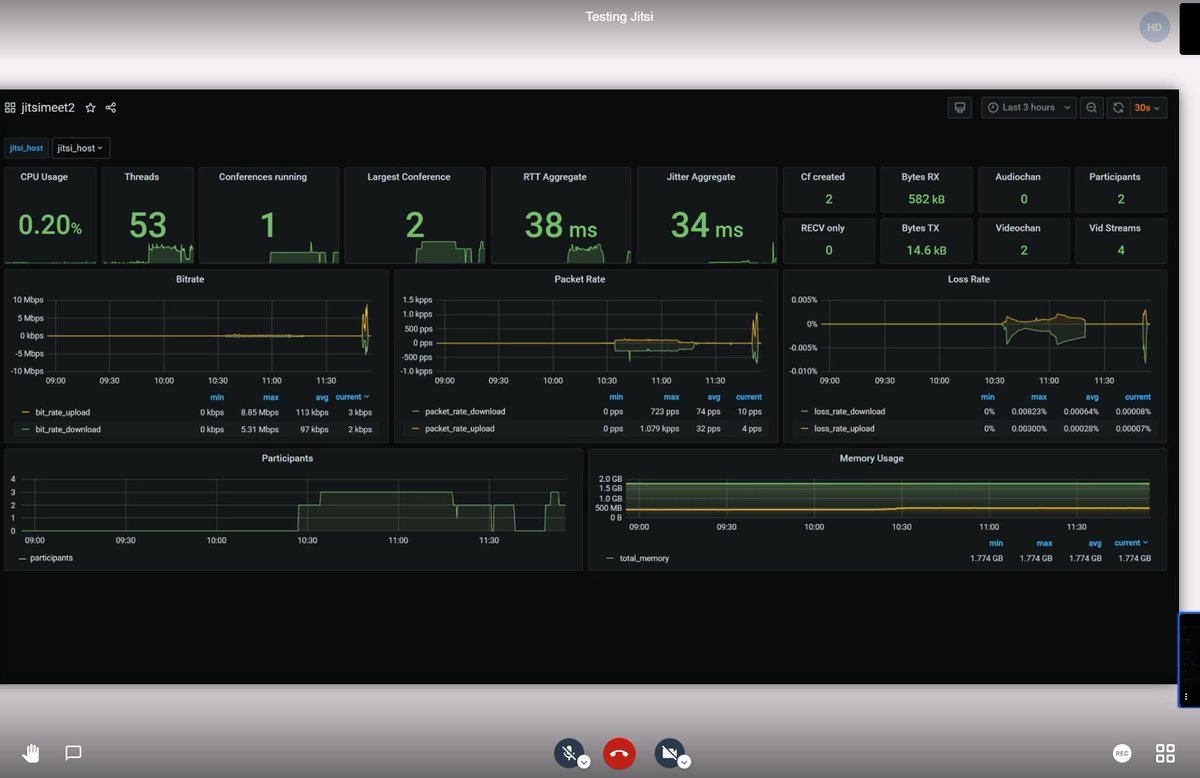Screen dimensions: 1200x778
Task: Open microphone options chevron
Action: click(x=584, y=762)
